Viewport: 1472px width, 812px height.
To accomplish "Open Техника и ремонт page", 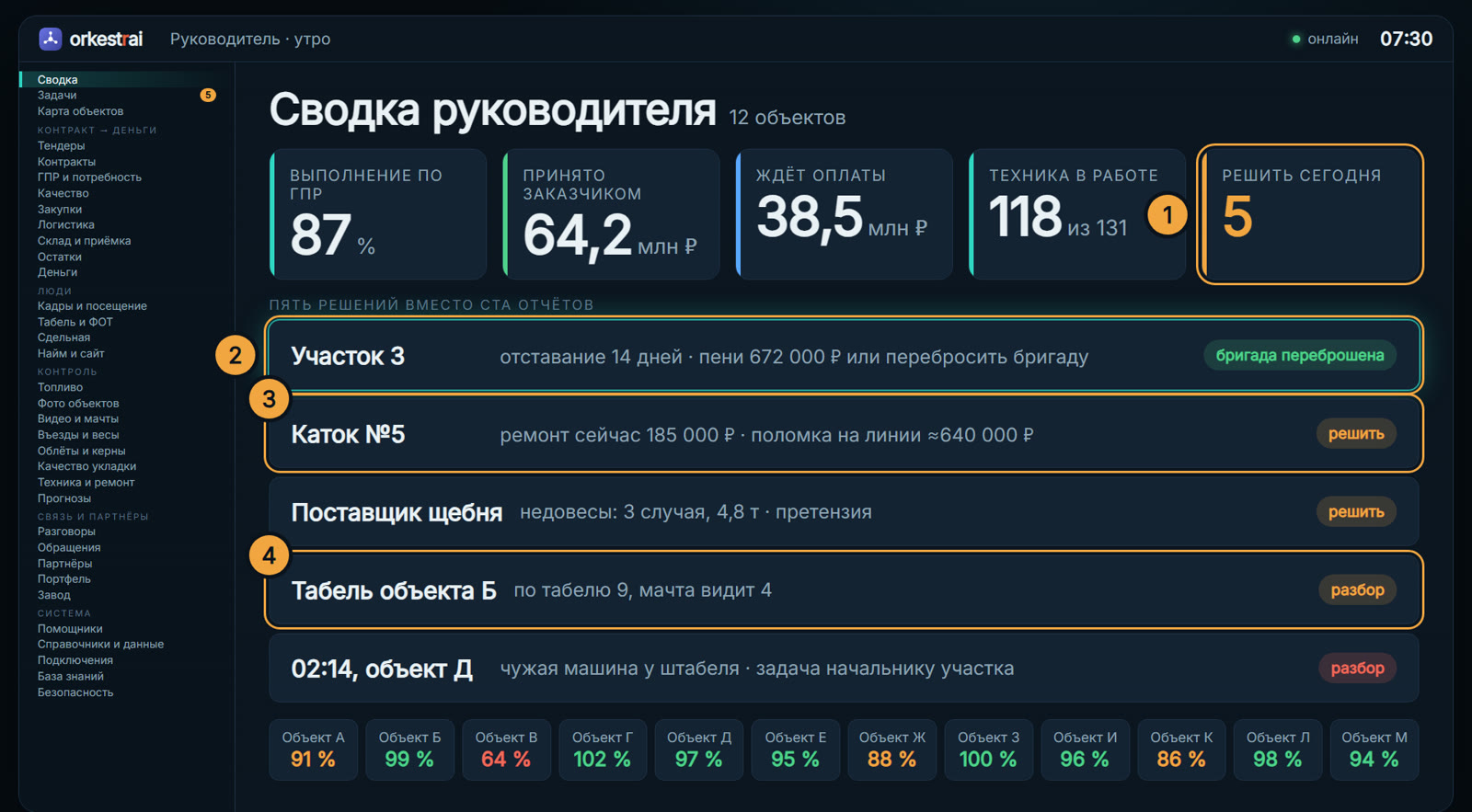I will pos(86,483).
